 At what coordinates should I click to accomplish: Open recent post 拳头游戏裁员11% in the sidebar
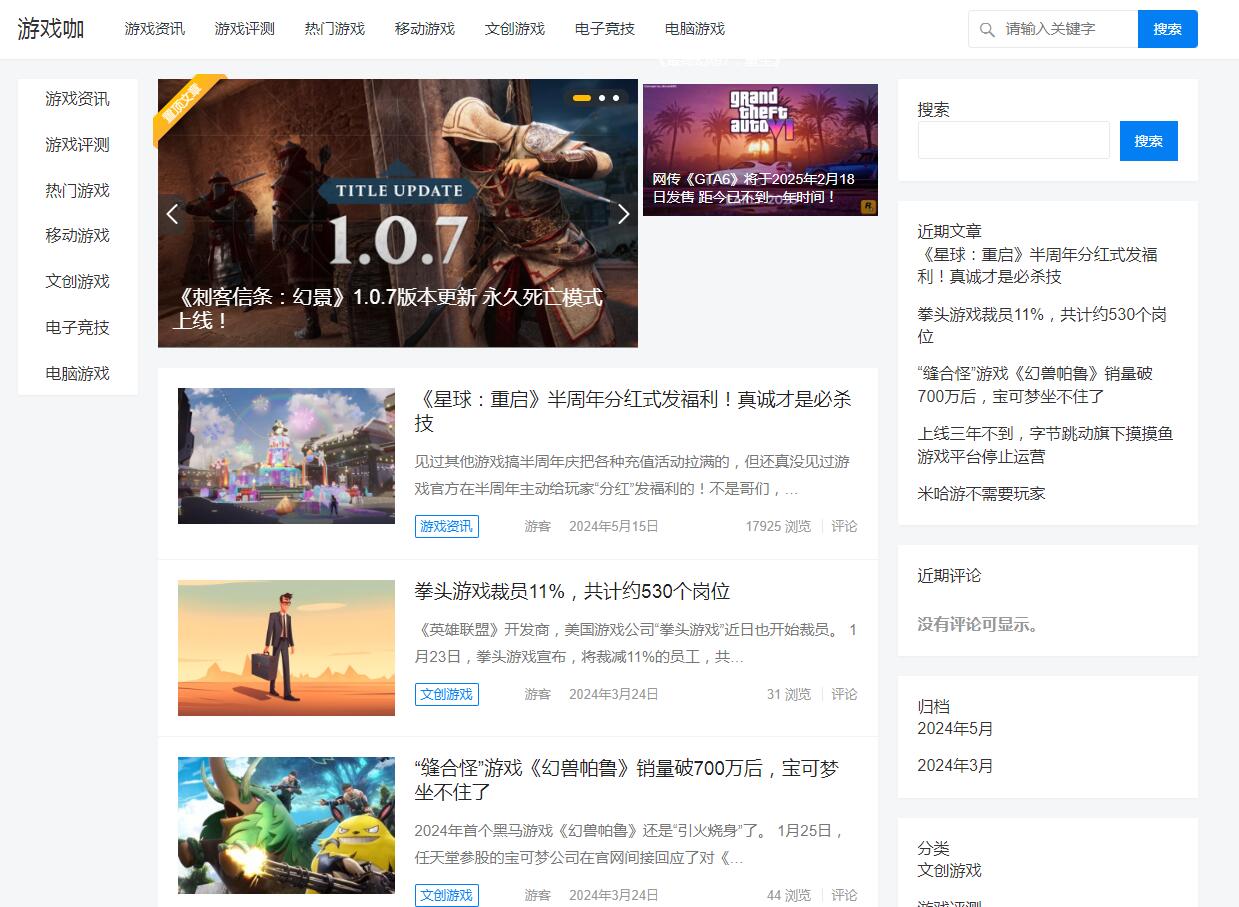1042,325
